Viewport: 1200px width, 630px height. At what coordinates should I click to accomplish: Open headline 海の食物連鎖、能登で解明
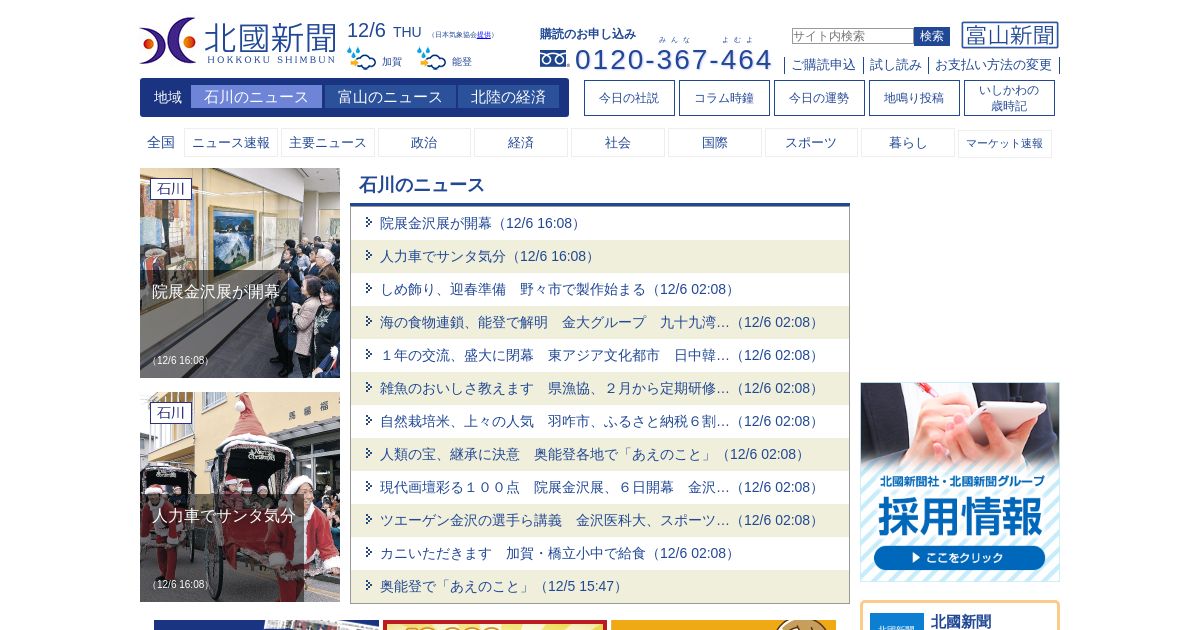tap(601, 322)
